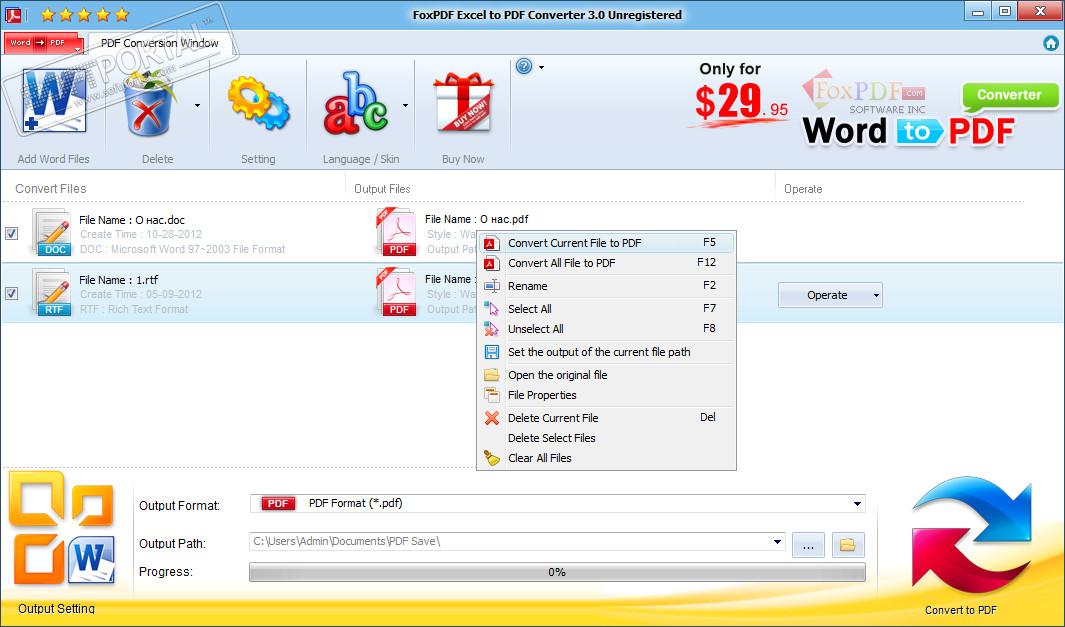This screenshot has height=627, width=1065.
Task: Choose Delete Select Files
Action: point(606,438)
